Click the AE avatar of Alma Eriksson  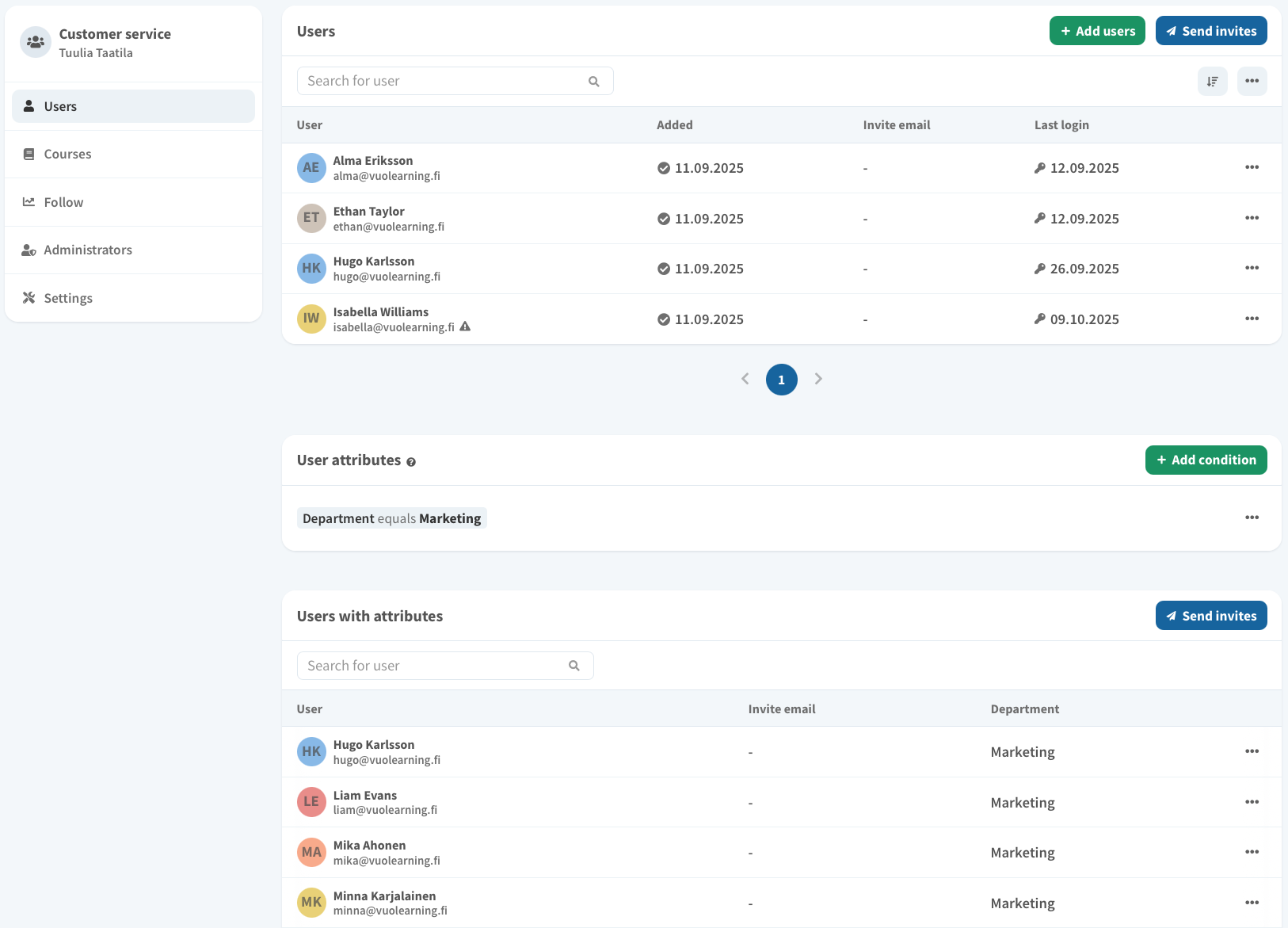point(311,168)
